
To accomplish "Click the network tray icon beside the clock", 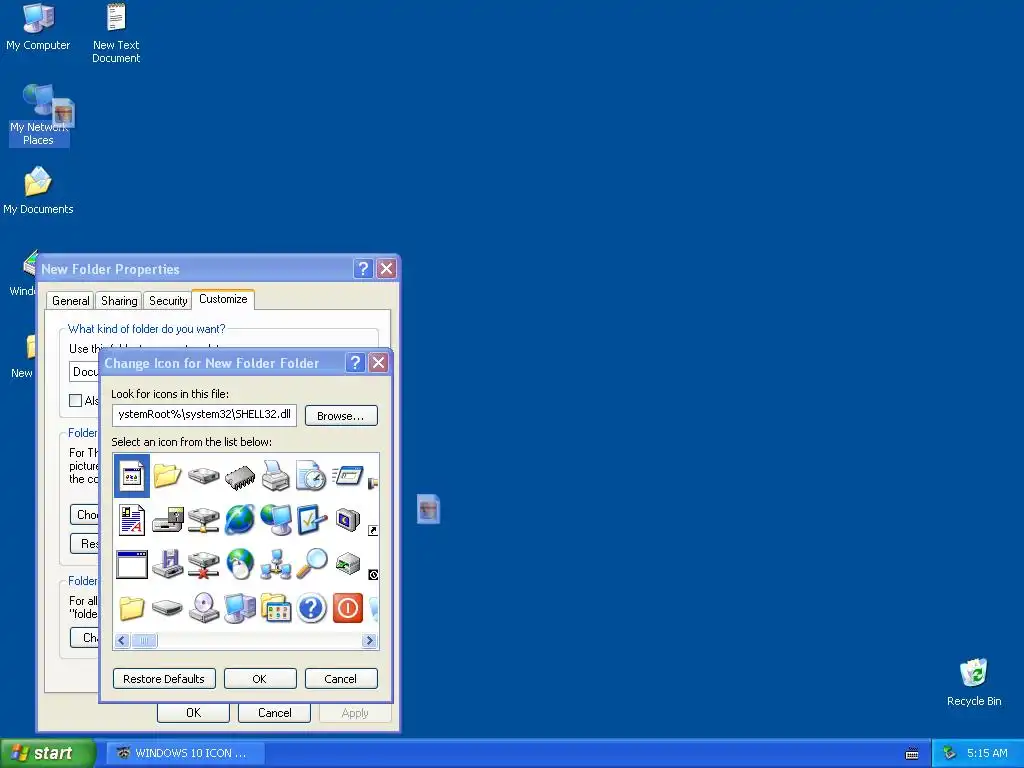I will pos(950,753).
